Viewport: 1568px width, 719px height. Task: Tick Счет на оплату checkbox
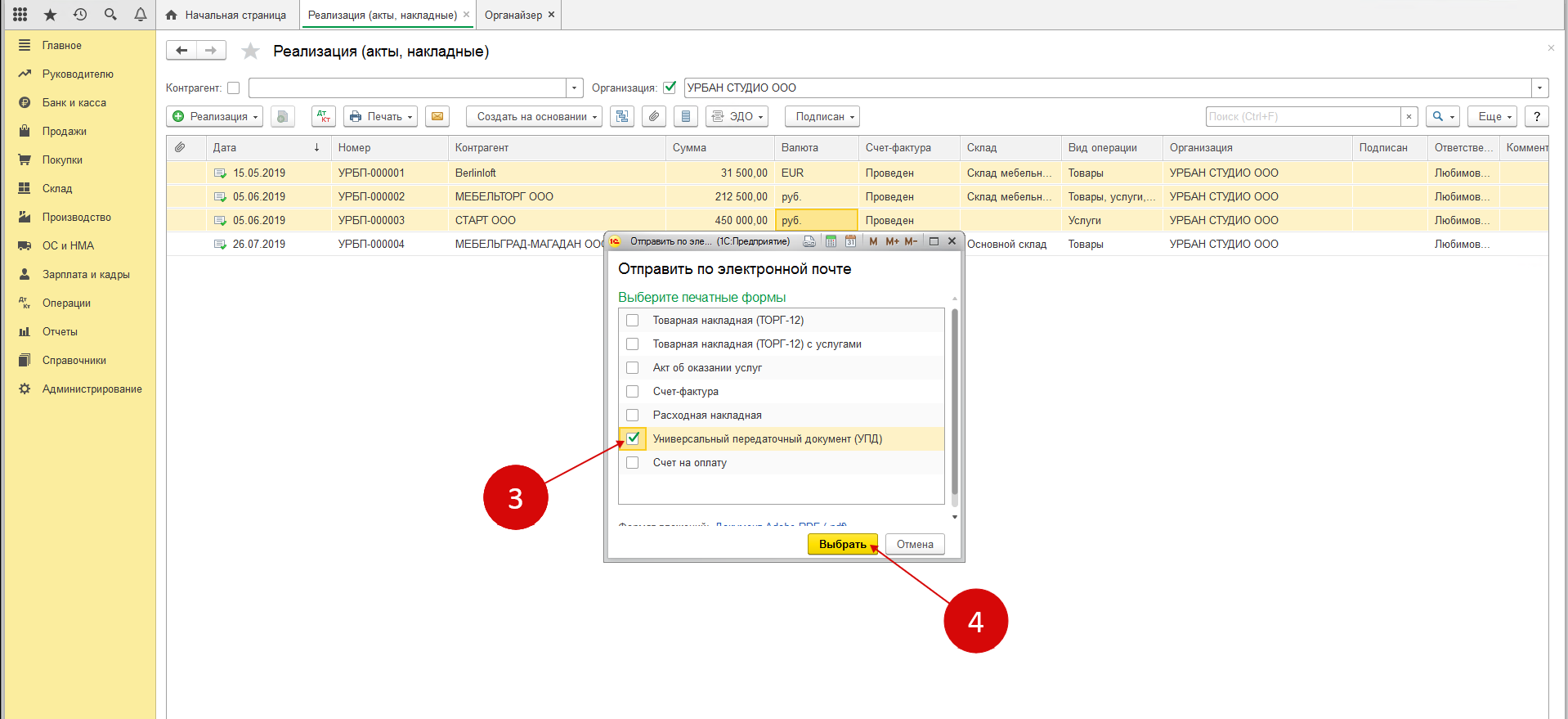point(633,462)
